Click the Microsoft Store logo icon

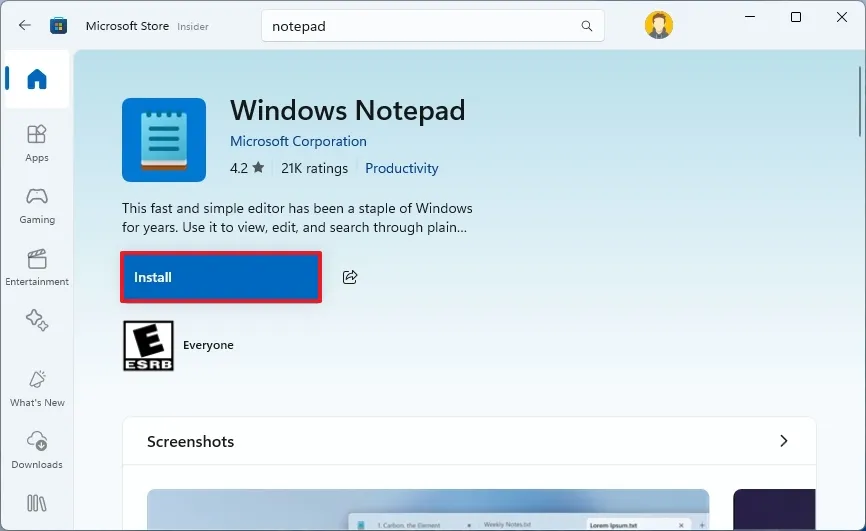(x=59, y=25)
